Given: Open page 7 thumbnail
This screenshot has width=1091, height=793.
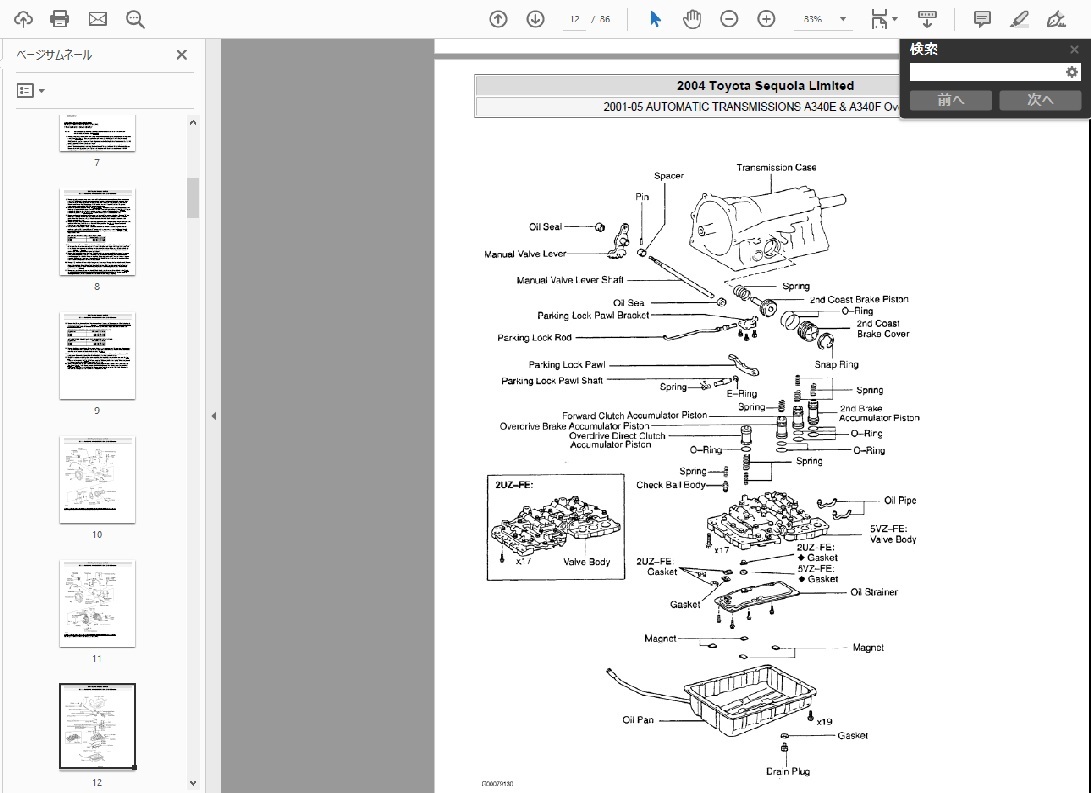Looking at the screenshot, I should pos(97,134).
